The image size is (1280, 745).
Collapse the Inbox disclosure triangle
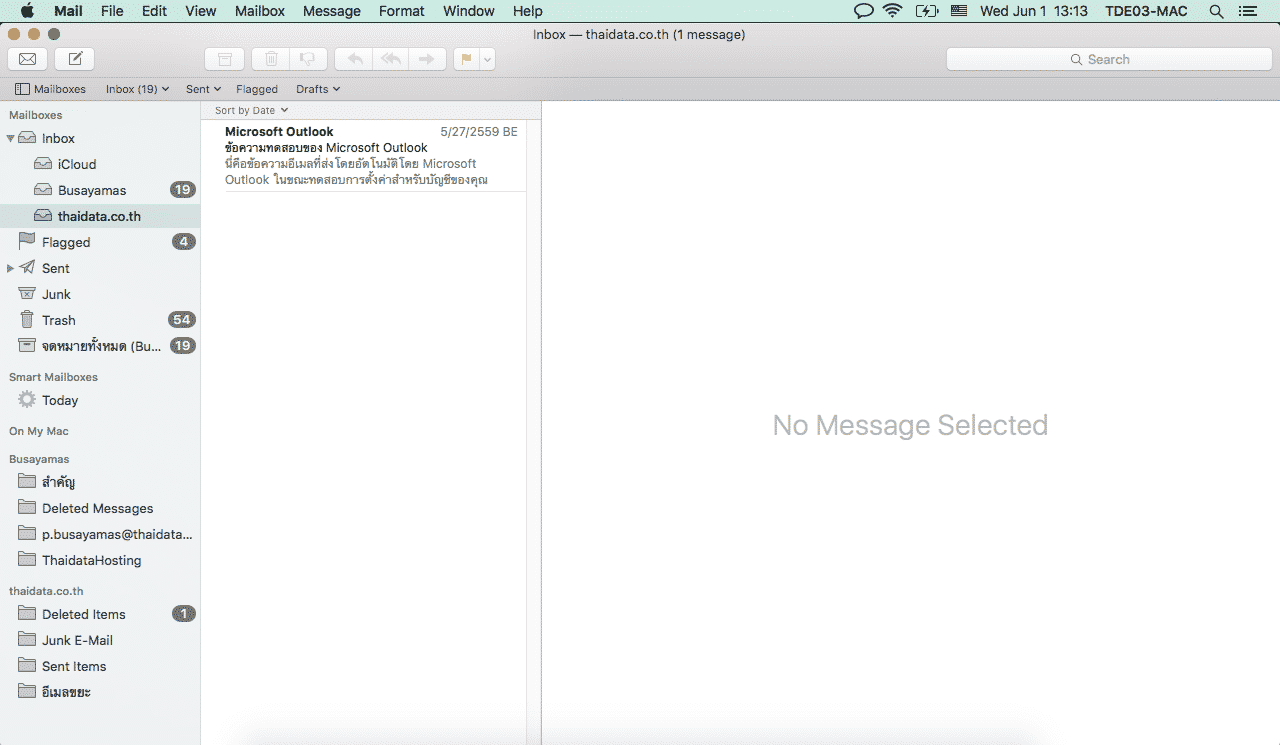pyautogui.click(x=11, y=138)
